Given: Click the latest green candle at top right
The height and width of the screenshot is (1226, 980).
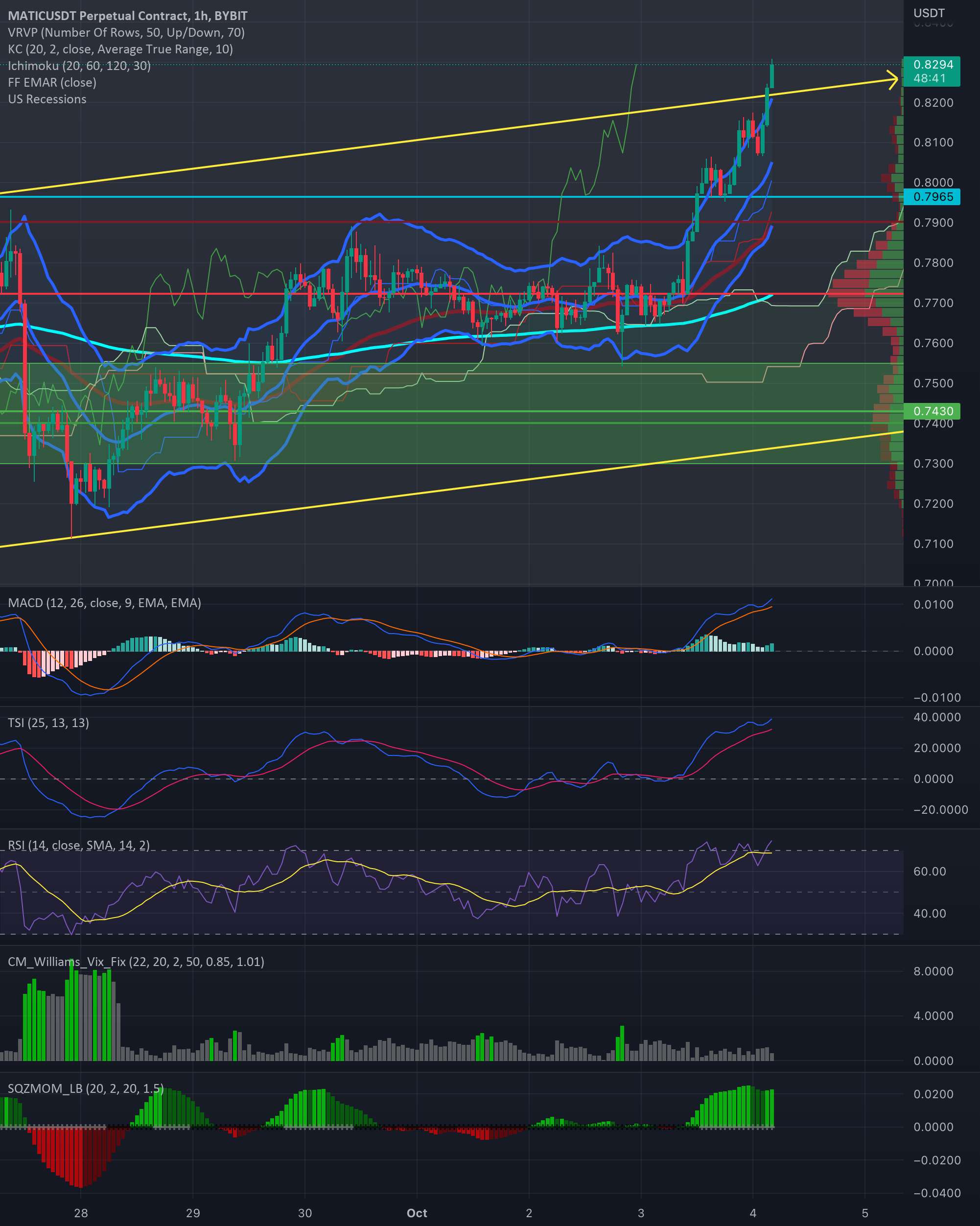Looking at the screenshot, I should click(x=772, y=75).
